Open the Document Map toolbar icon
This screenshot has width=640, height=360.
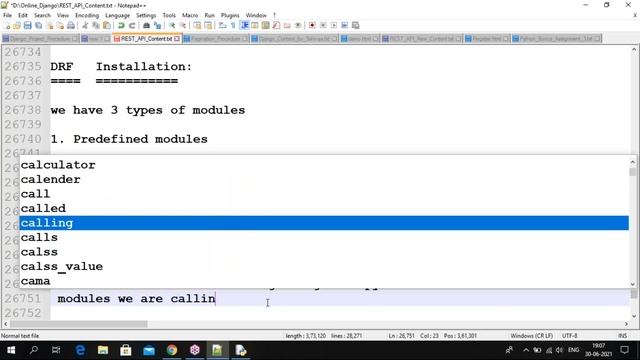(x=266, y=25)
